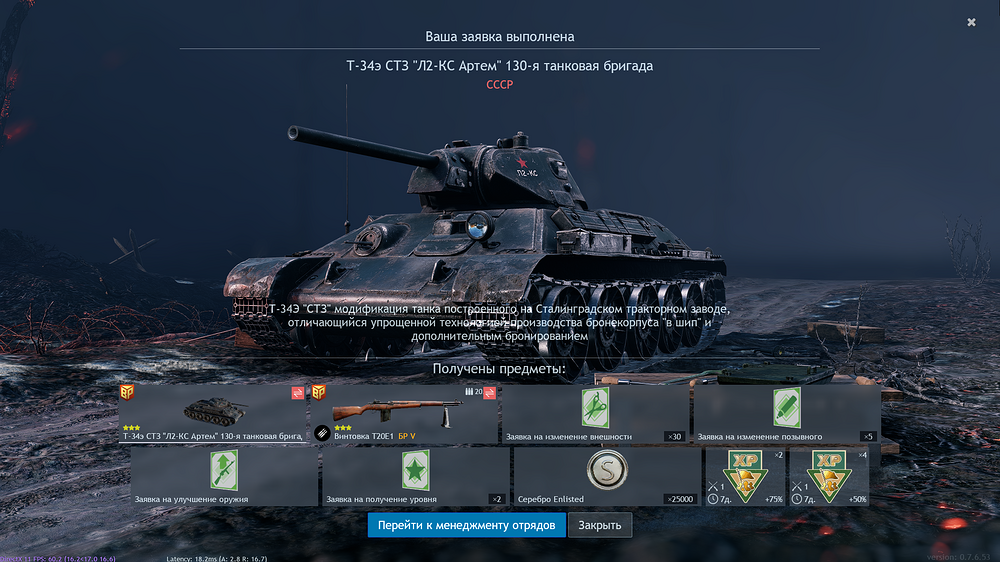This screenshot has width=1000, height=562.
Task: Click the Ваша заявка выполнена heading
Action: click(x=499, y=36)
